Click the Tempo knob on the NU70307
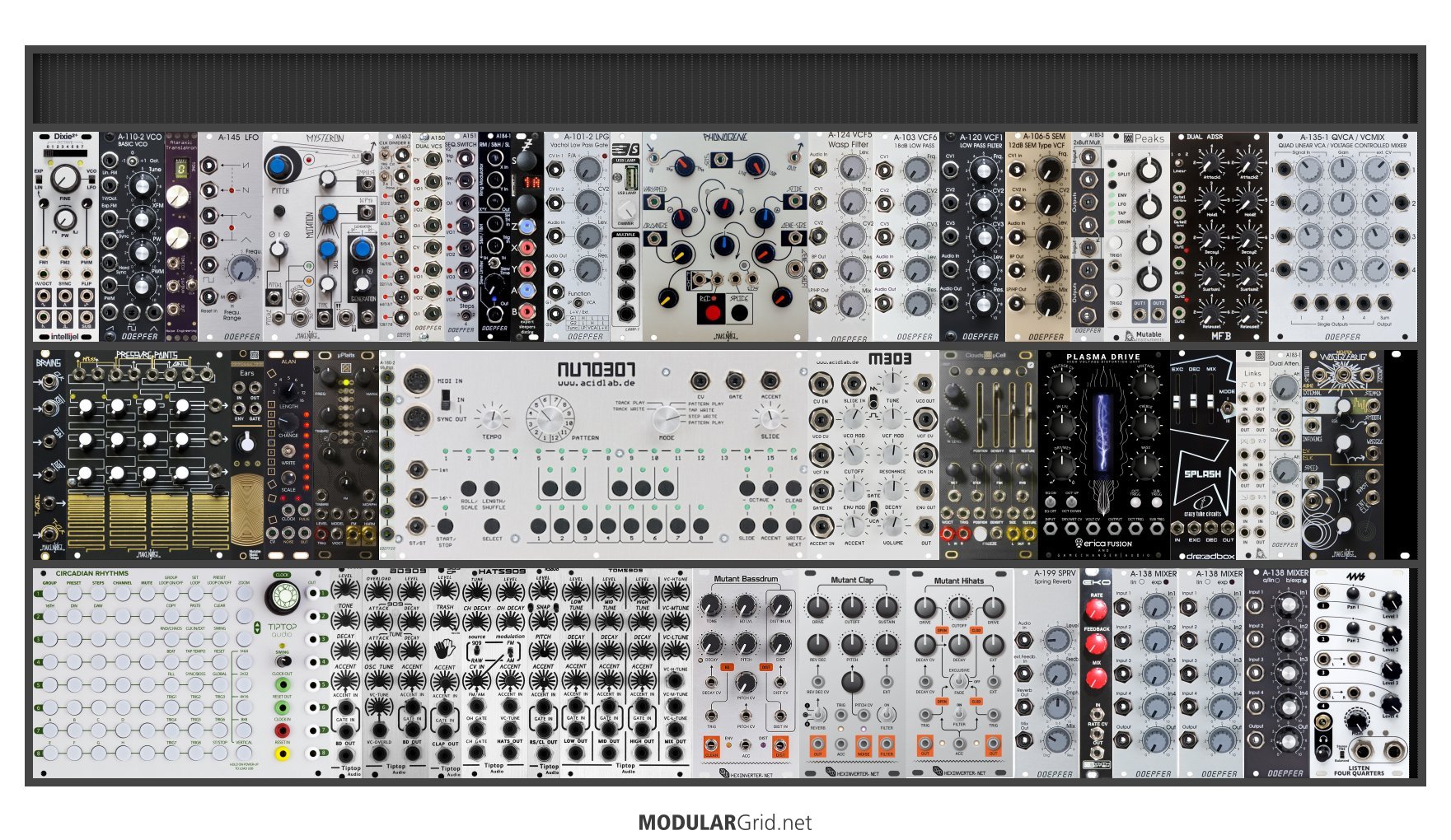Image resolution: width=1451 pixels, height=840 pixels. click(492, 418)
